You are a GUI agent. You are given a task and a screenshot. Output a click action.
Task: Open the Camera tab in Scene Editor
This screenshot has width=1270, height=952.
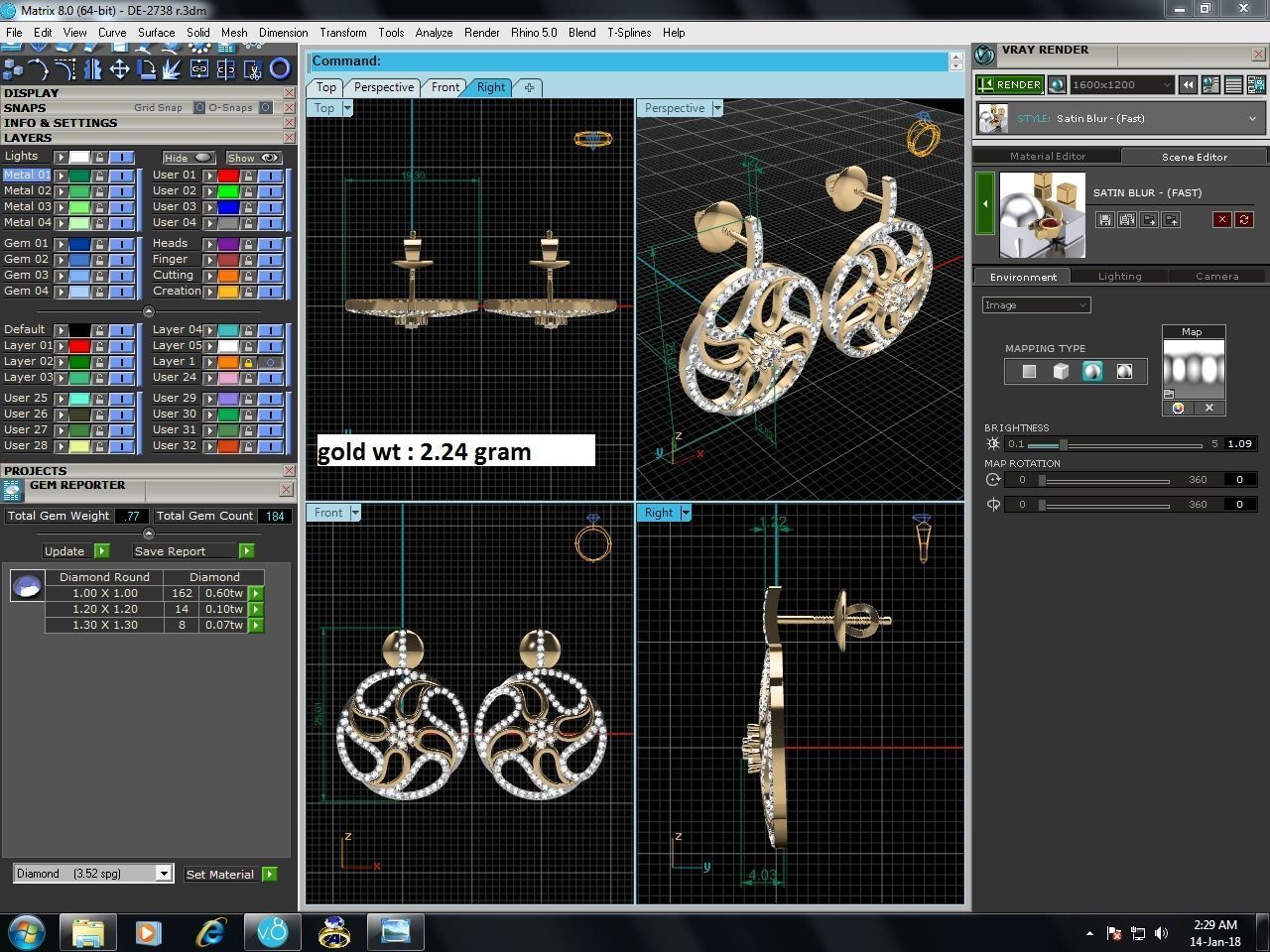[x=1216, y=277]
